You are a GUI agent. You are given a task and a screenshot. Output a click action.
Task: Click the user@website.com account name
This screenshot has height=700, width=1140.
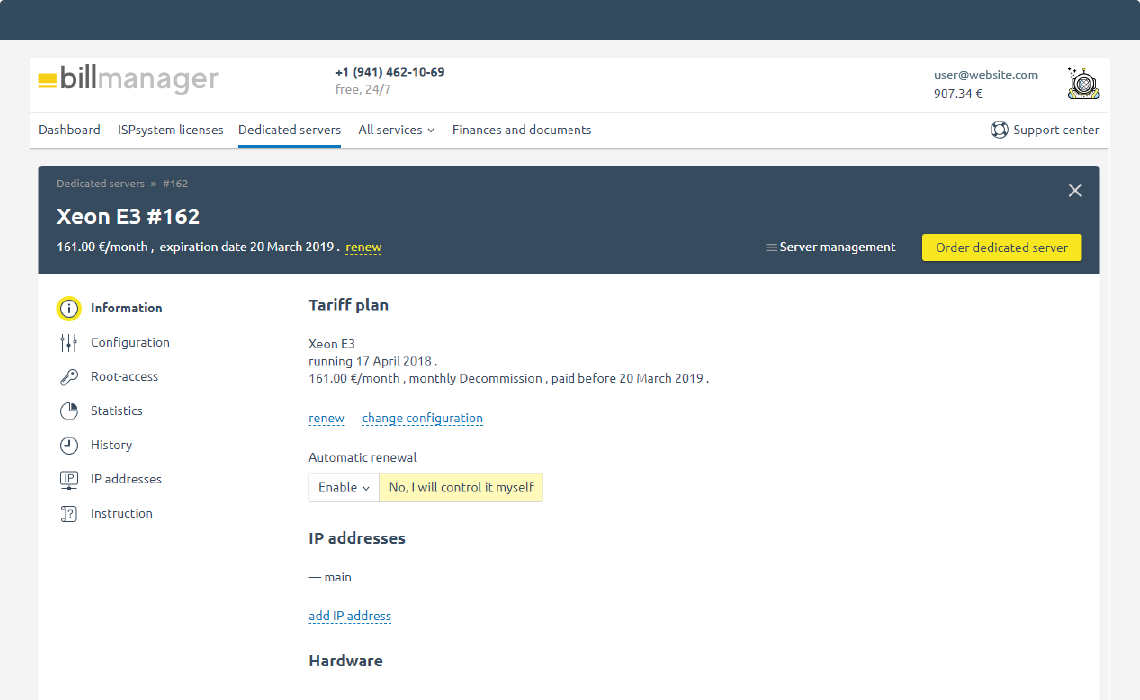pos(986,75)
